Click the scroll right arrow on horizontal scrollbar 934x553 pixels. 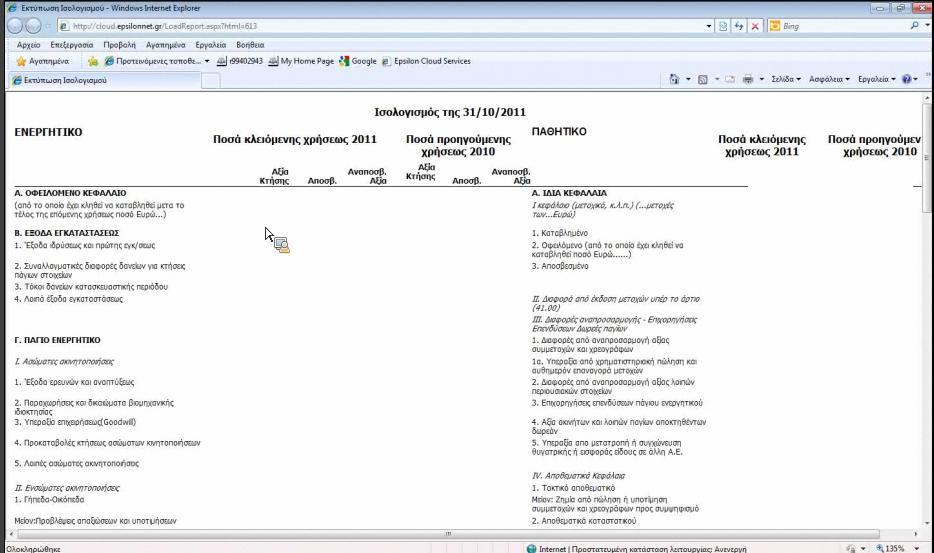(x=916, y=534)
